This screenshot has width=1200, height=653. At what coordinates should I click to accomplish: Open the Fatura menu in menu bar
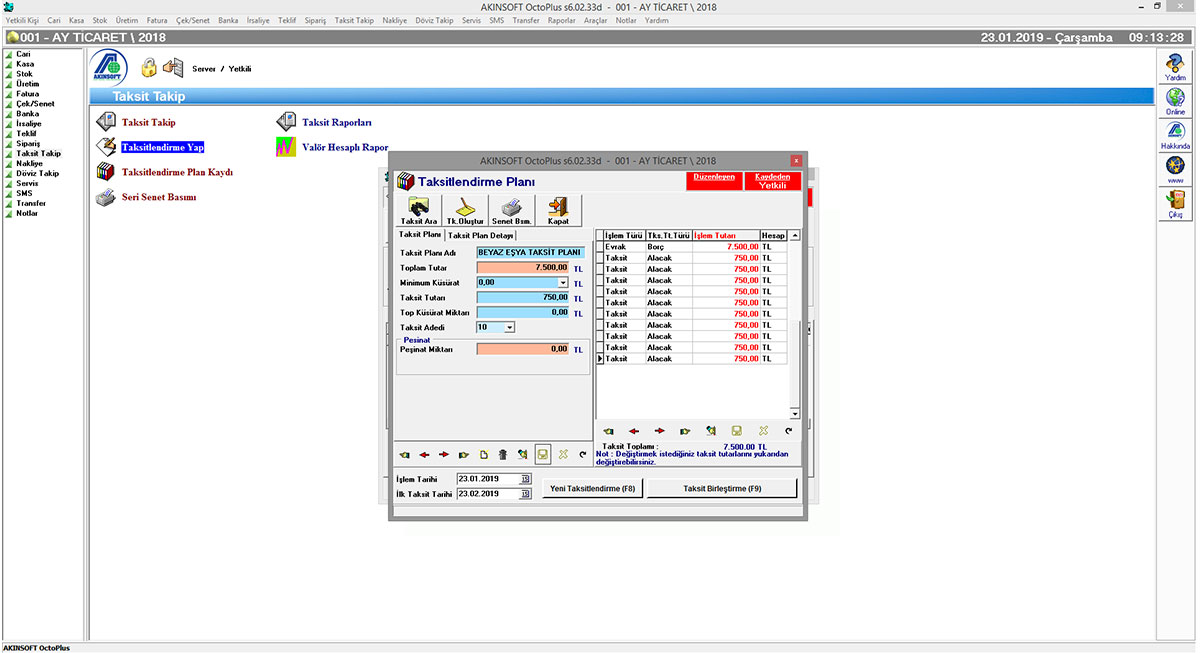pyautogui.click(x=157, y=20)
